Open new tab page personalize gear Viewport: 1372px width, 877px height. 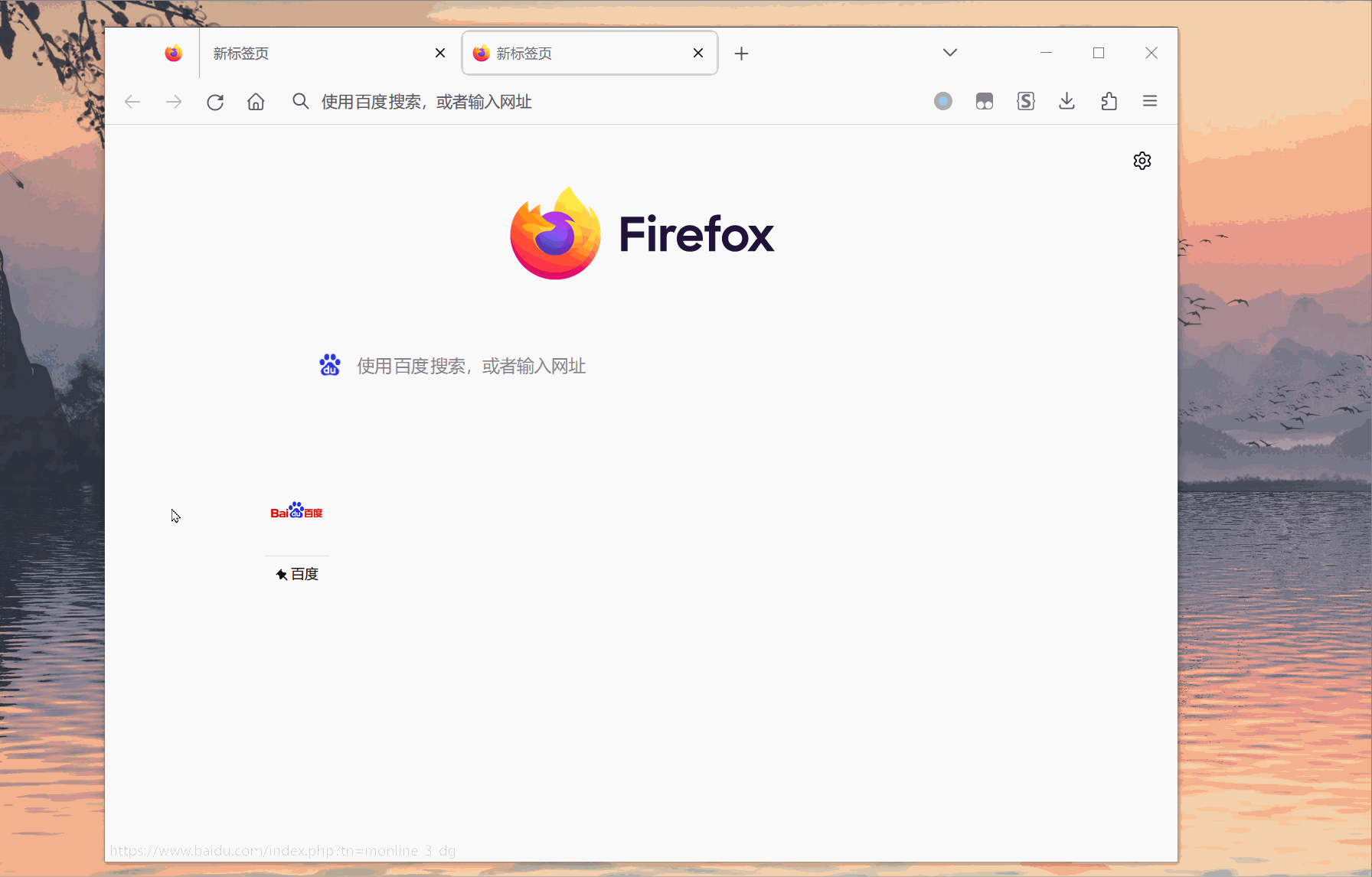pos(1142,161)
